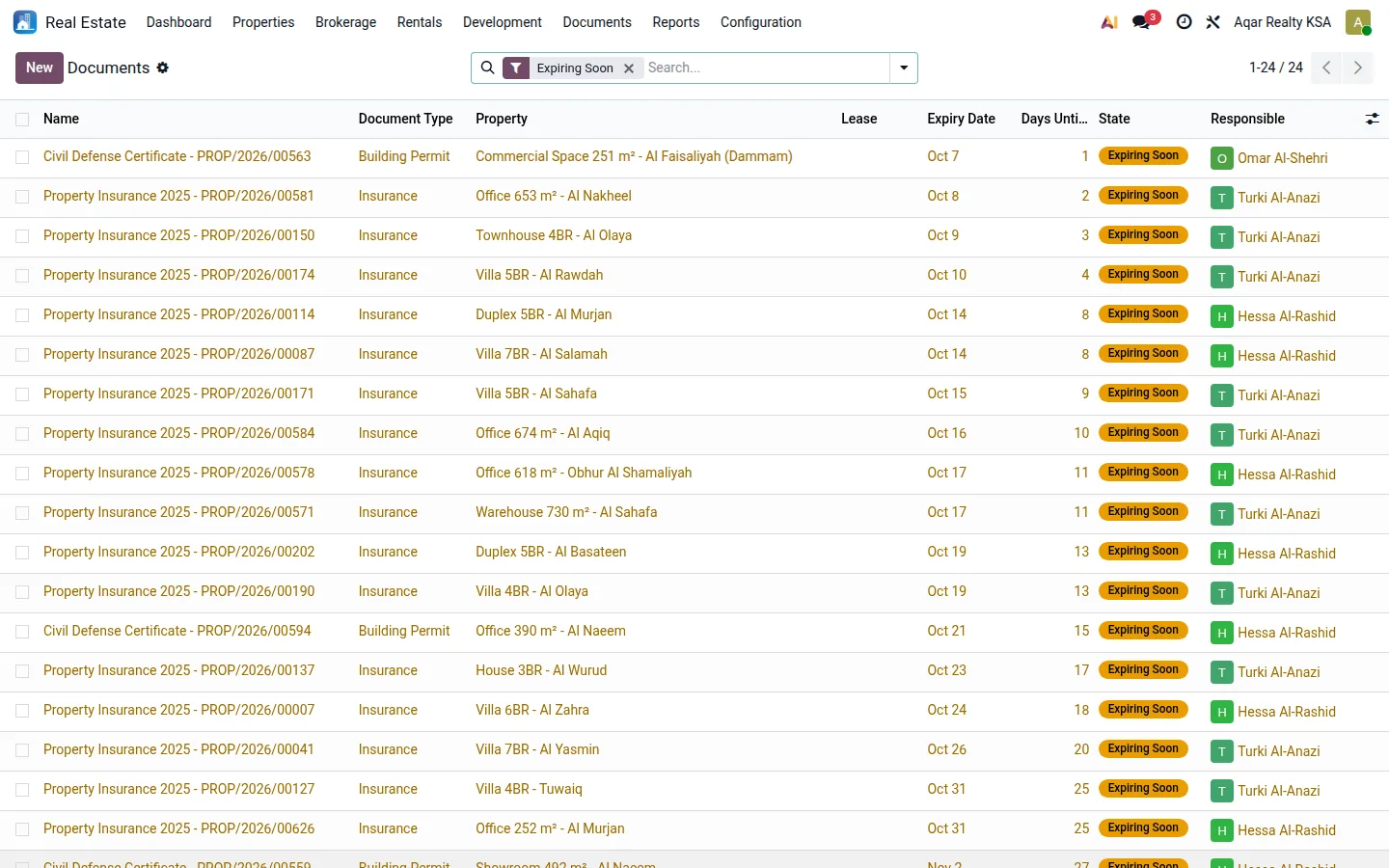Open the Brokerage menu
This screenshot has height=868, width=1389.
point(345,22)
